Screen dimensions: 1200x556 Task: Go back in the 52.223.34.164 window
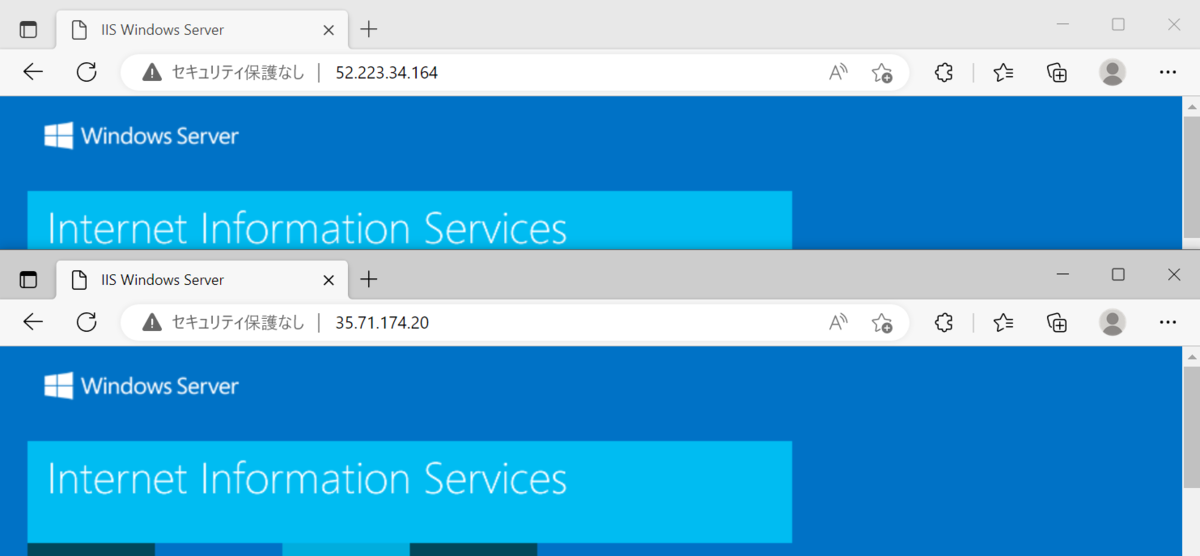(x=33, y=72)
